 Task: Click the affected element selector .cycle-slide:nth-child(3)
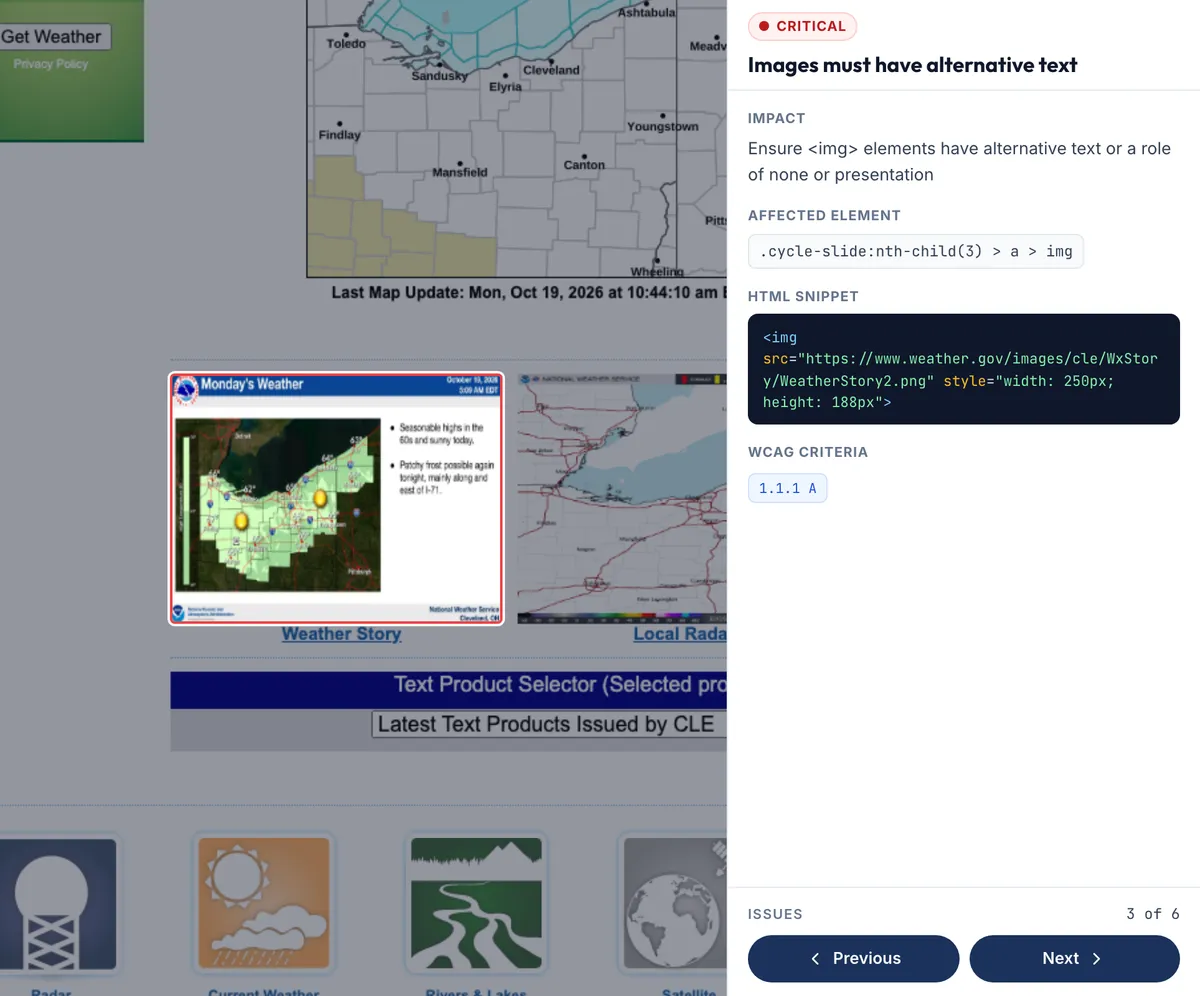[x=915, y=251]
